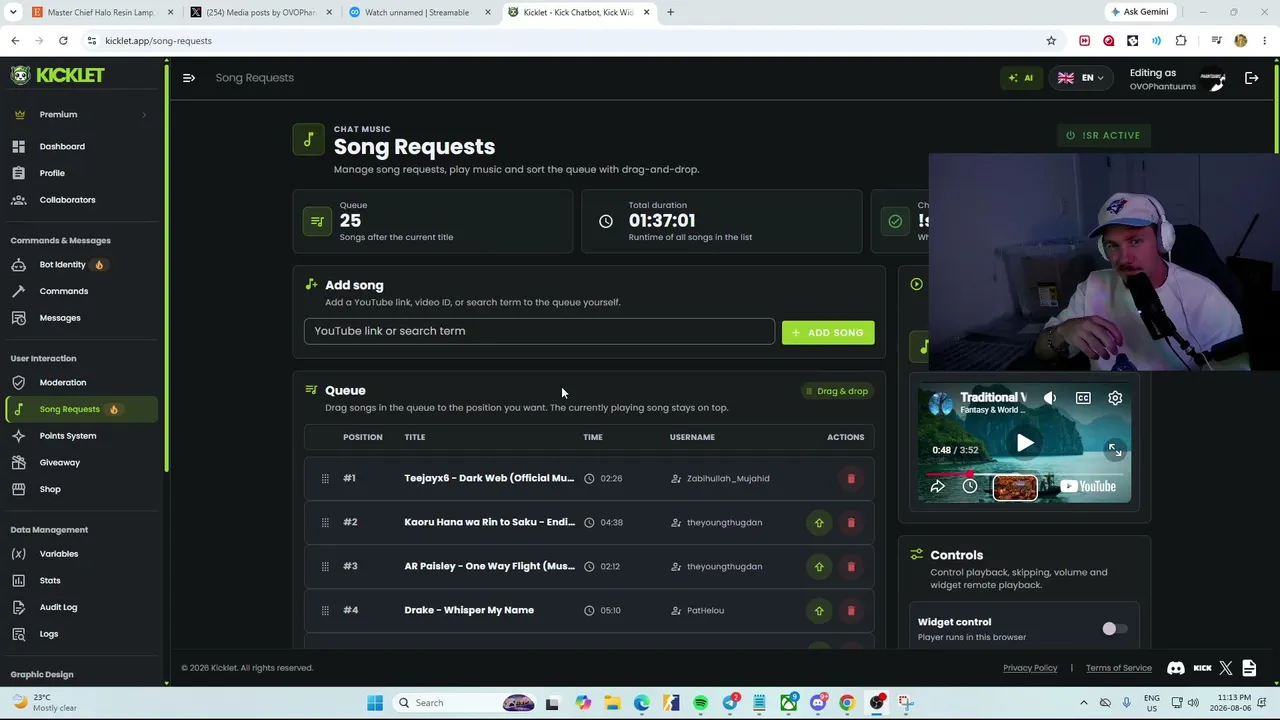Delete the Teejayx6 - Dark Web song
The height and width of the screenshot is (720, 1280).
coord(851,479)
